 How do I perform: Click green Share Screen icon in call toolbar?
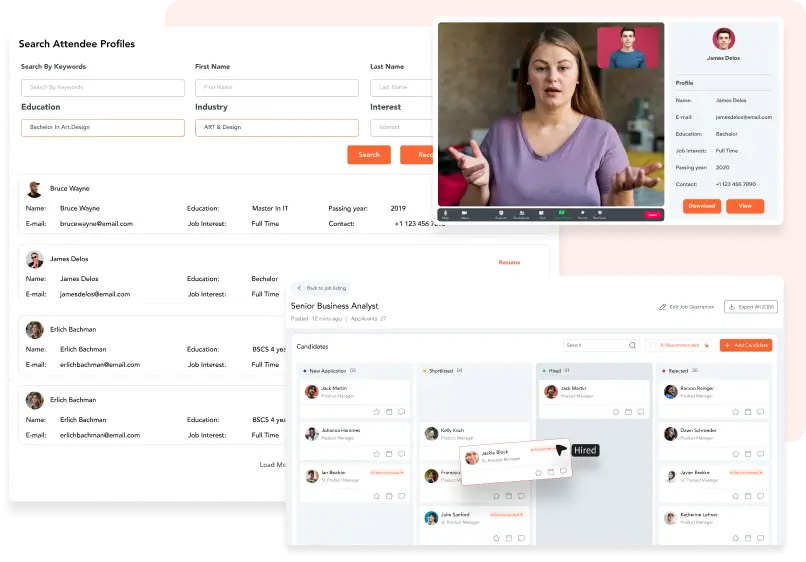[562, 214]
